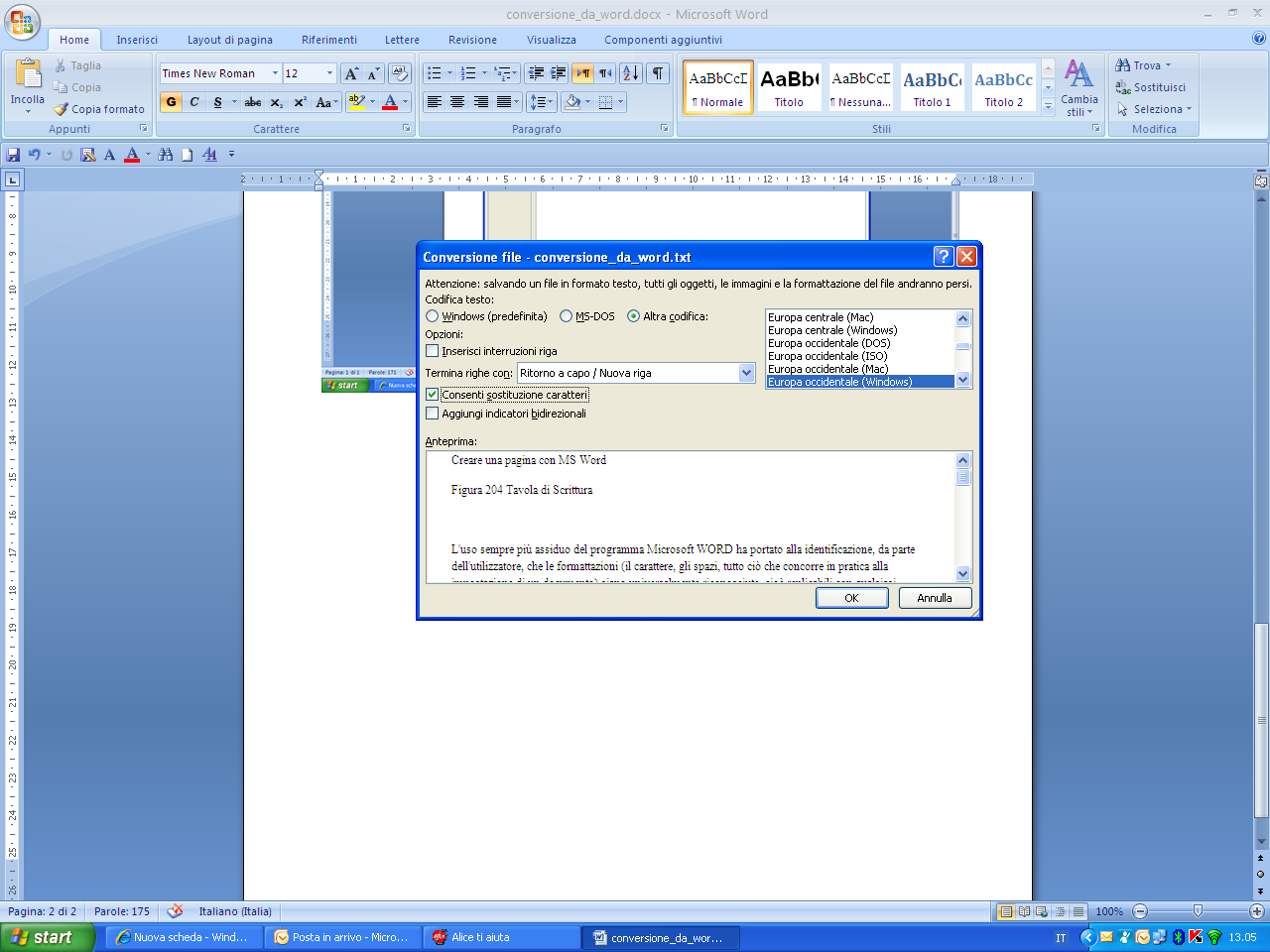Apply strikethrough (abc) formatting
The image size is (1270, 952).
[x=253, y=102]
